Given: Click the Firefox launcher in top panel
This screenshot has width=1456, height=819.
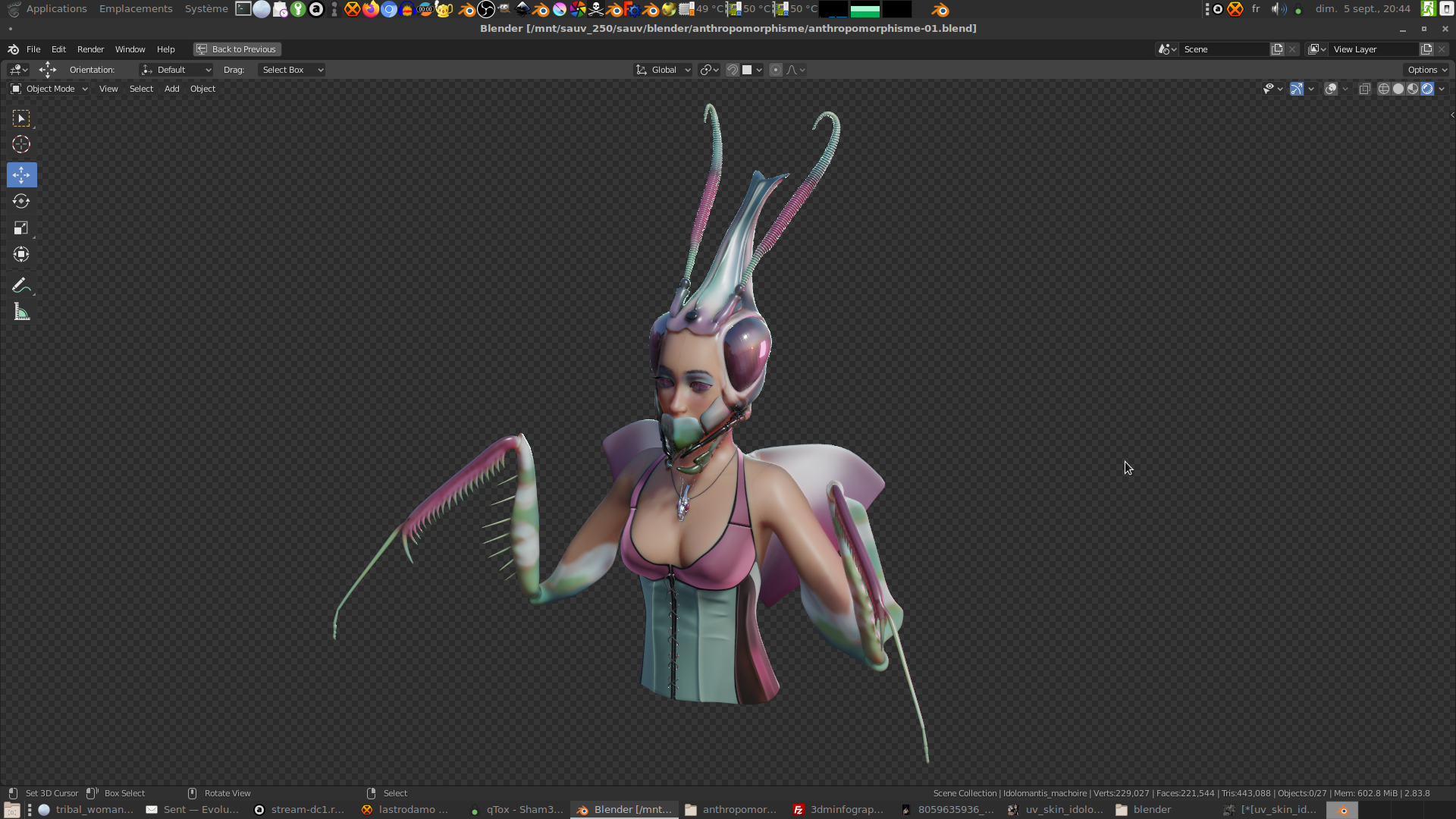Looking at the screenshot, I should [370, 9].
